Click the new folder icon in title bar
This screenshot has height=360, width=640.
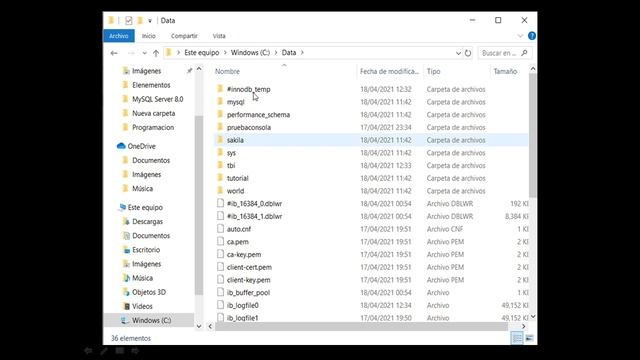tap(140, 20)
